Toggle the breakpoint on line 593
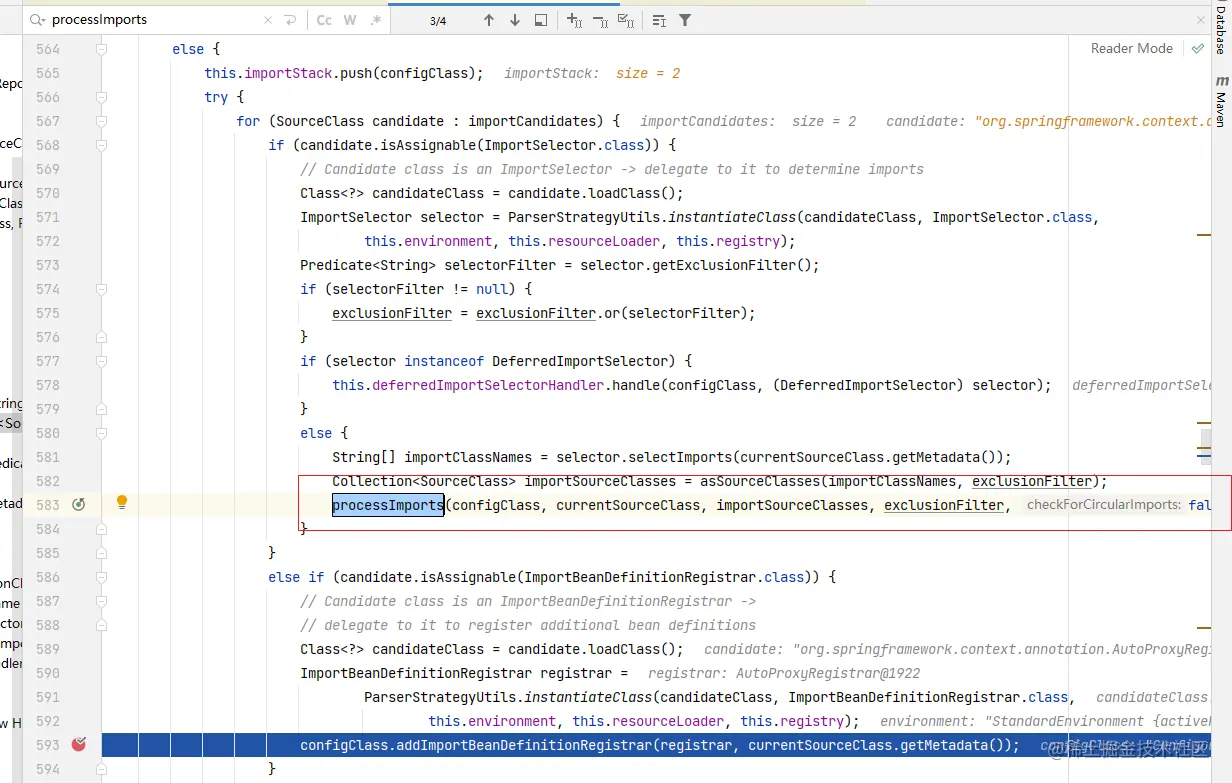 tap(79, 745)
